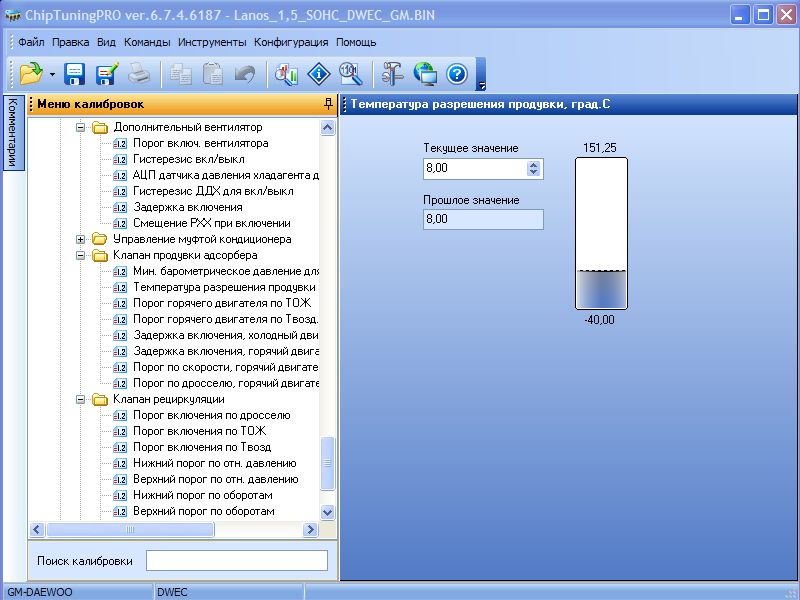Image resolution: width=800 pixels, height=600 pixels.
Task: Click the blue diamond info icon
Action: coord(318,73)
